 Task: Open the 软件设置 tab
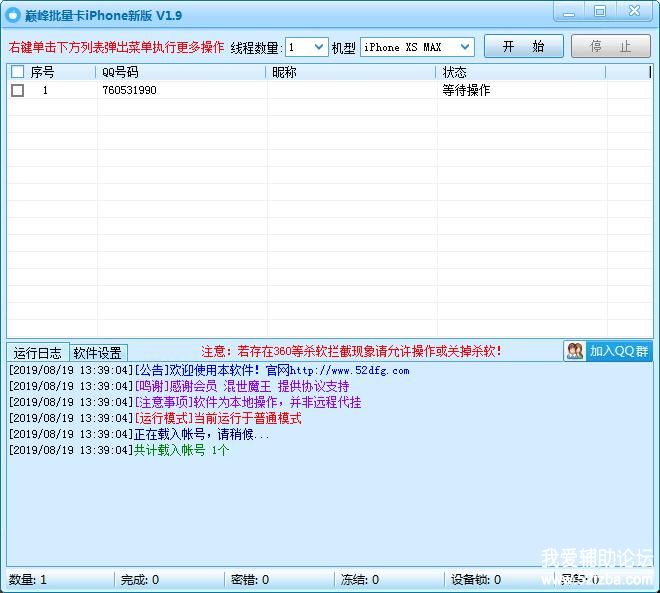(97, 353)
